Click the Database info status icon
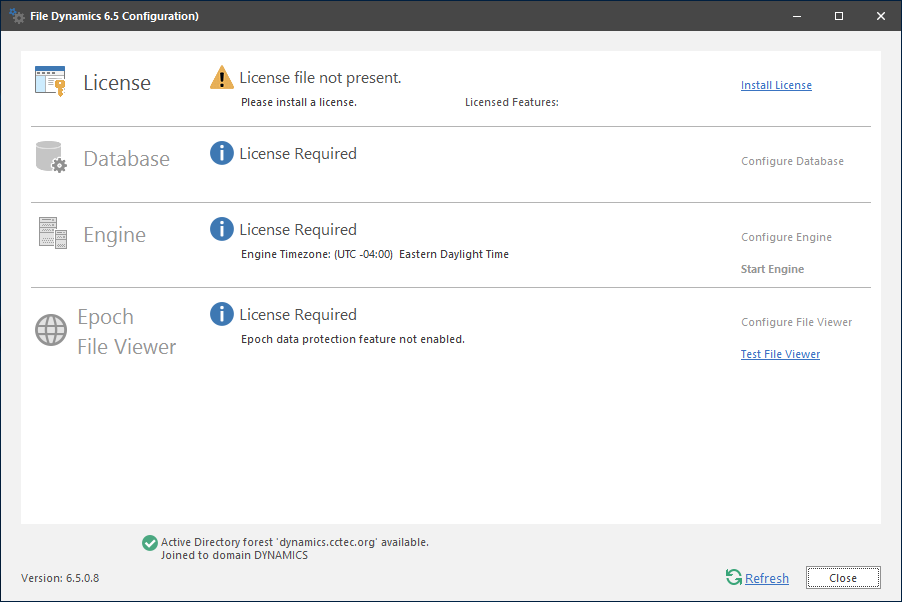Viewport: 902px width, 602px height. click(222, 154)
